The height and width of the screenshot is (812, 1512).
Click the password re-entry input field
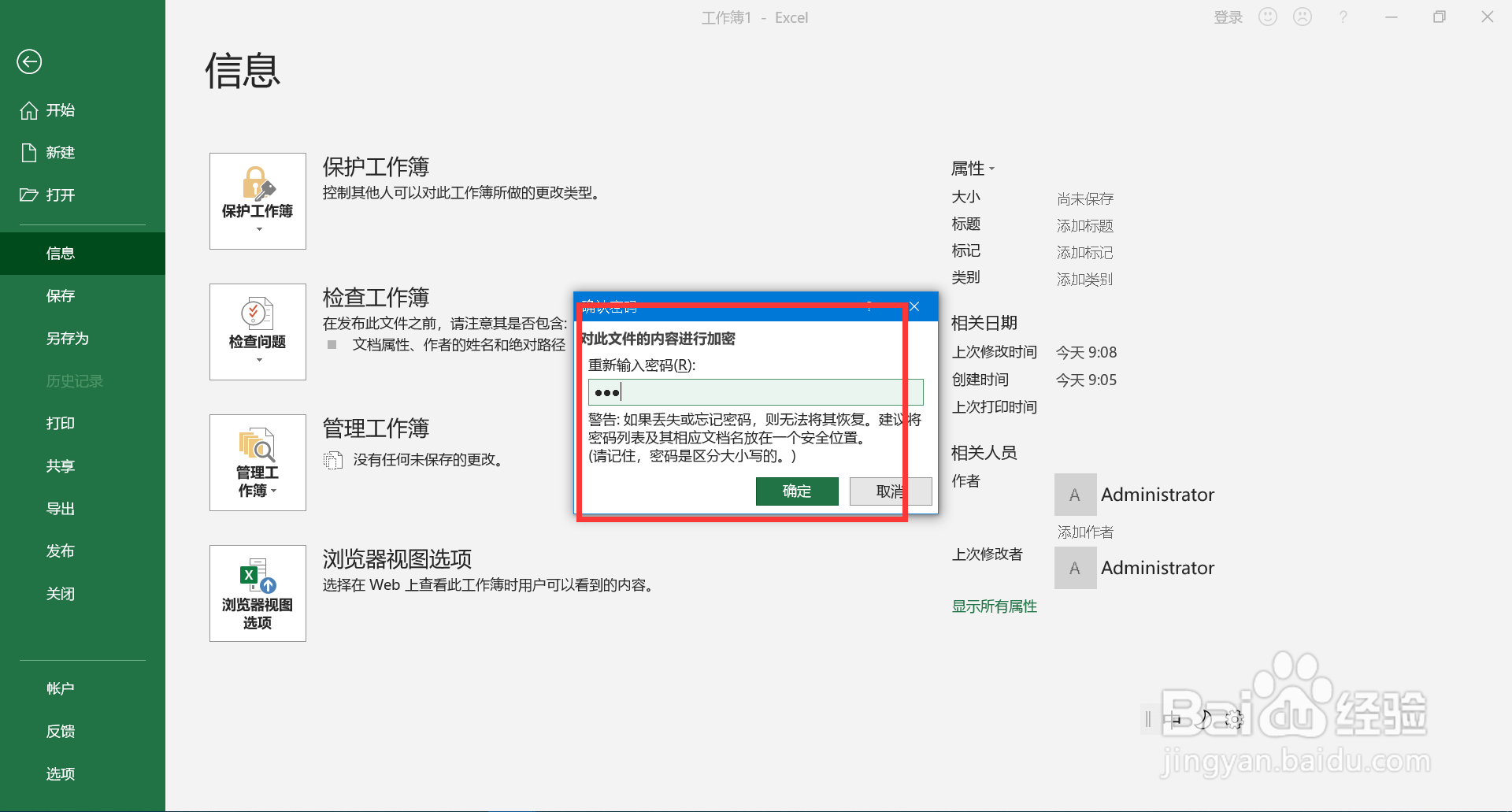pos(754,391)
